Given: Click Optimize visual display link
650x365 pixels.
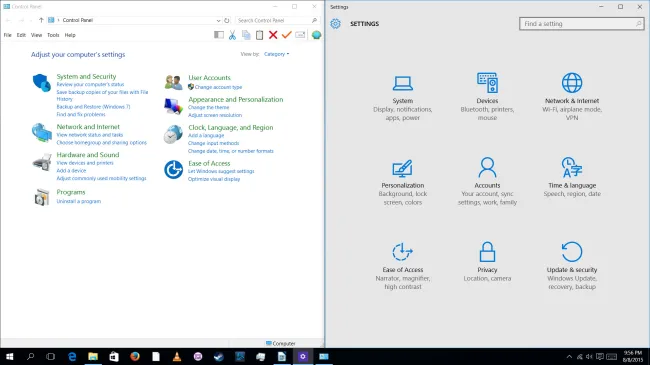Looking at the screenshot, I should coord(214,179).
